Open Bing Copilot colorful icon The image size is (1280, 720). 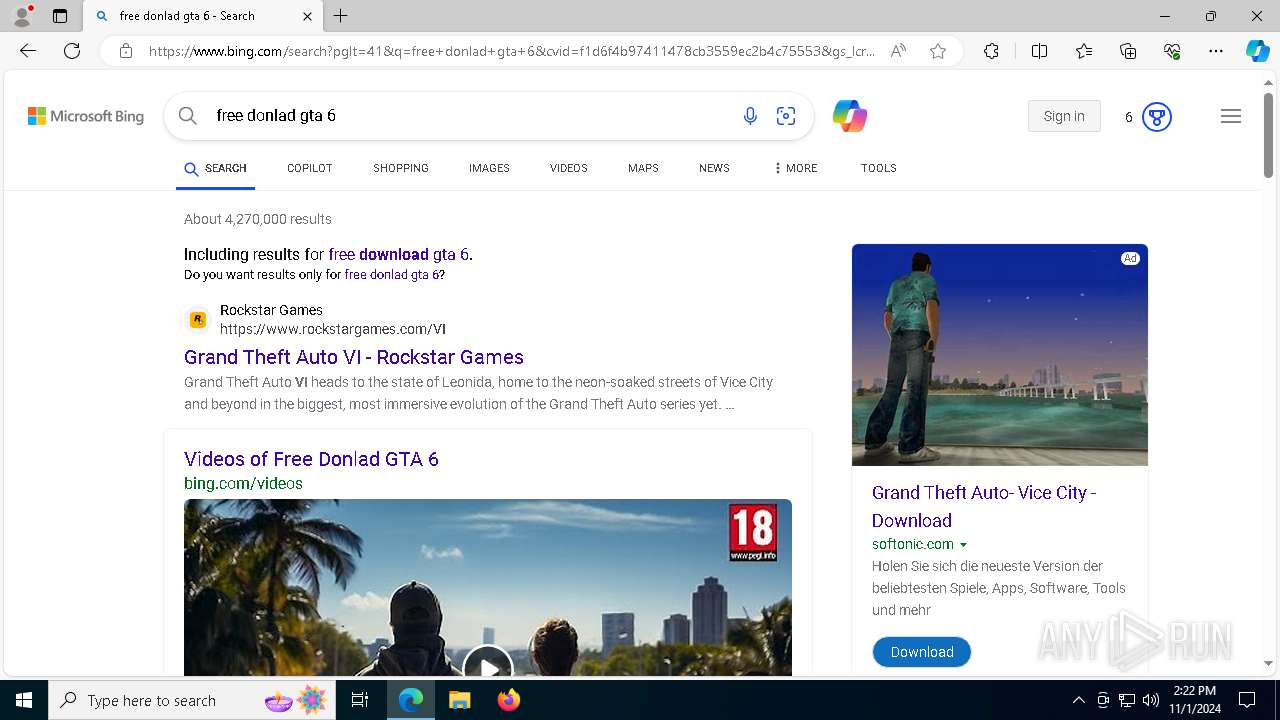[x=849, y=116]
